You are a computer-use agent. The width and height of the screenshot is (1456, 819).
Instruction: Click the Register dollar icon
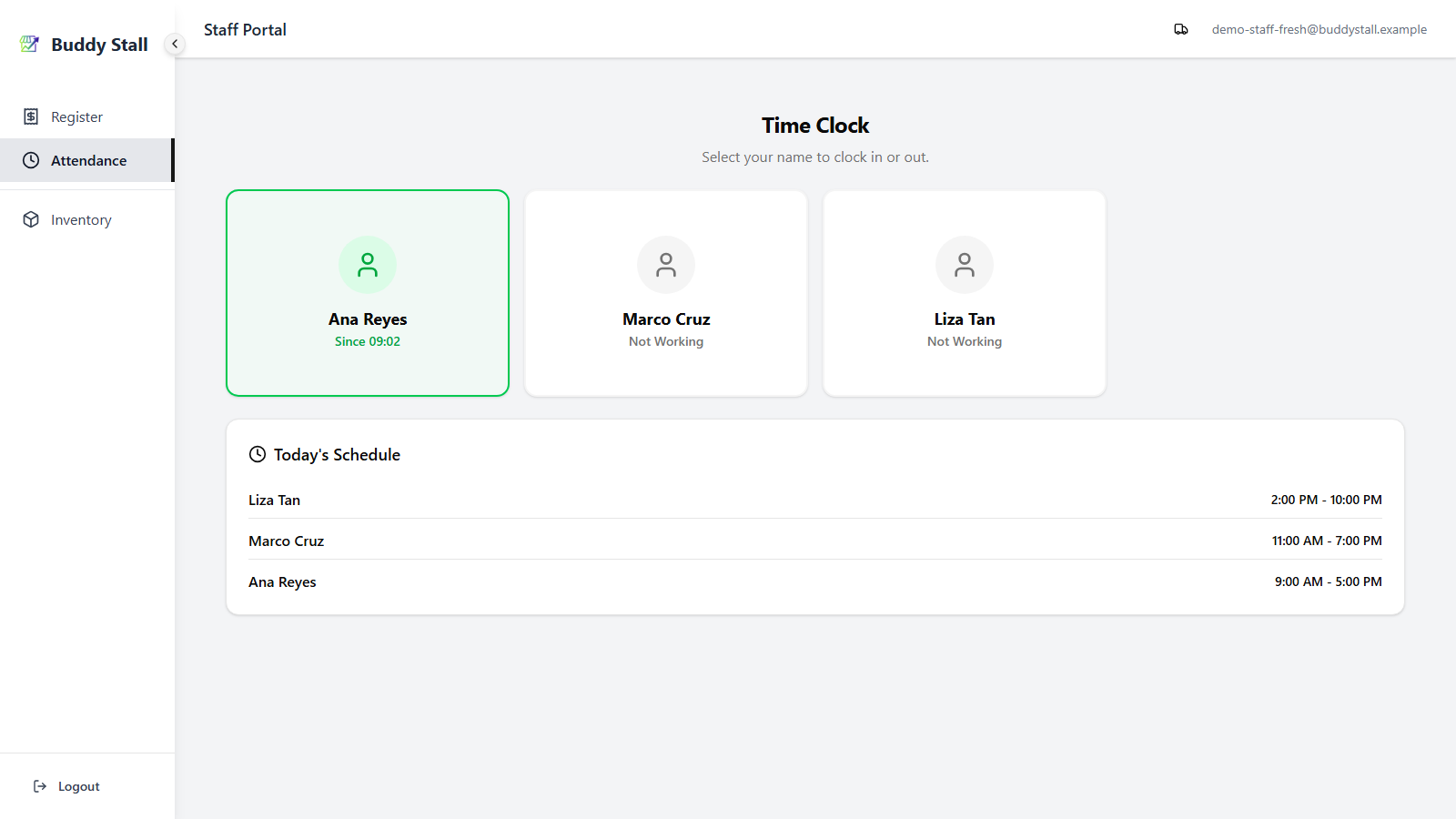pyautogui.click(x=31, y=116)
